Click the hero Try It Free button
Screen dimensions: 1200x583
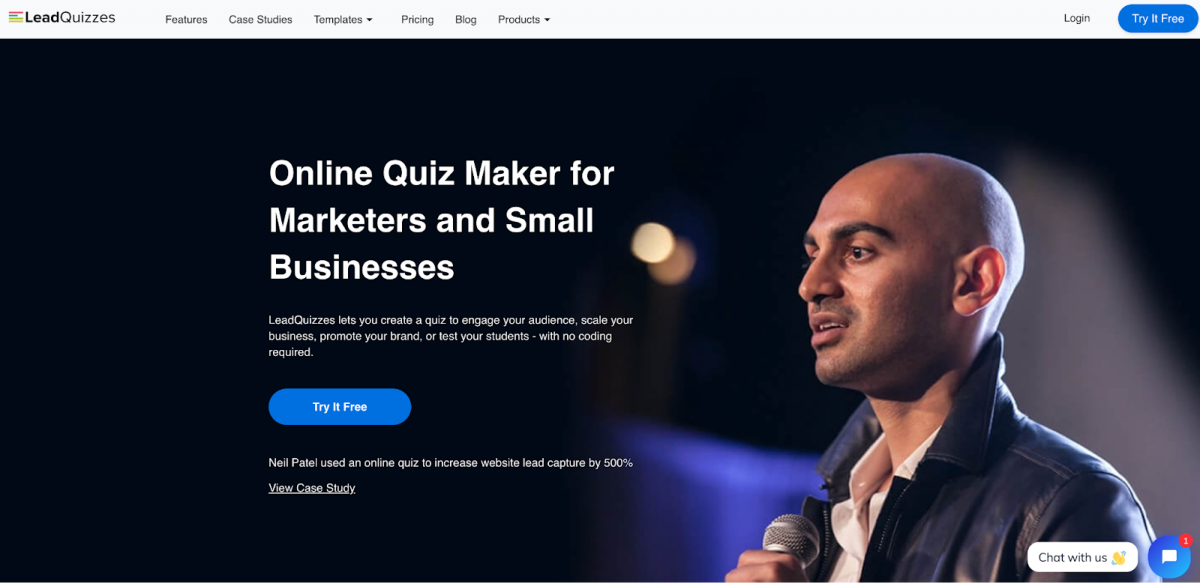pos(340,407)
